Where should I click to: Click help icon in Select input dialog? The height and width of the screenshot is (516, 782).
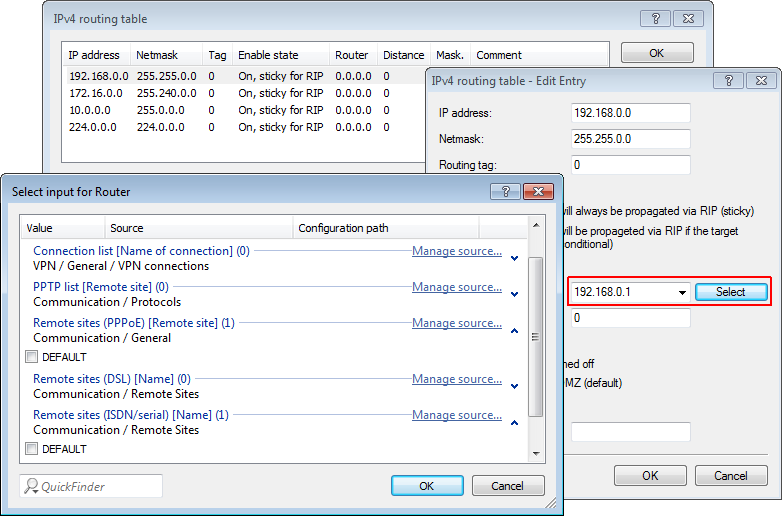(506, 191)
